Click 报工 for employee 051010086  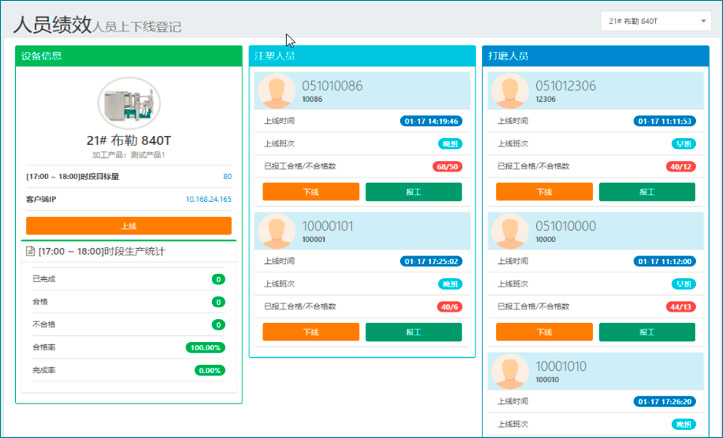tap(413, 192)
